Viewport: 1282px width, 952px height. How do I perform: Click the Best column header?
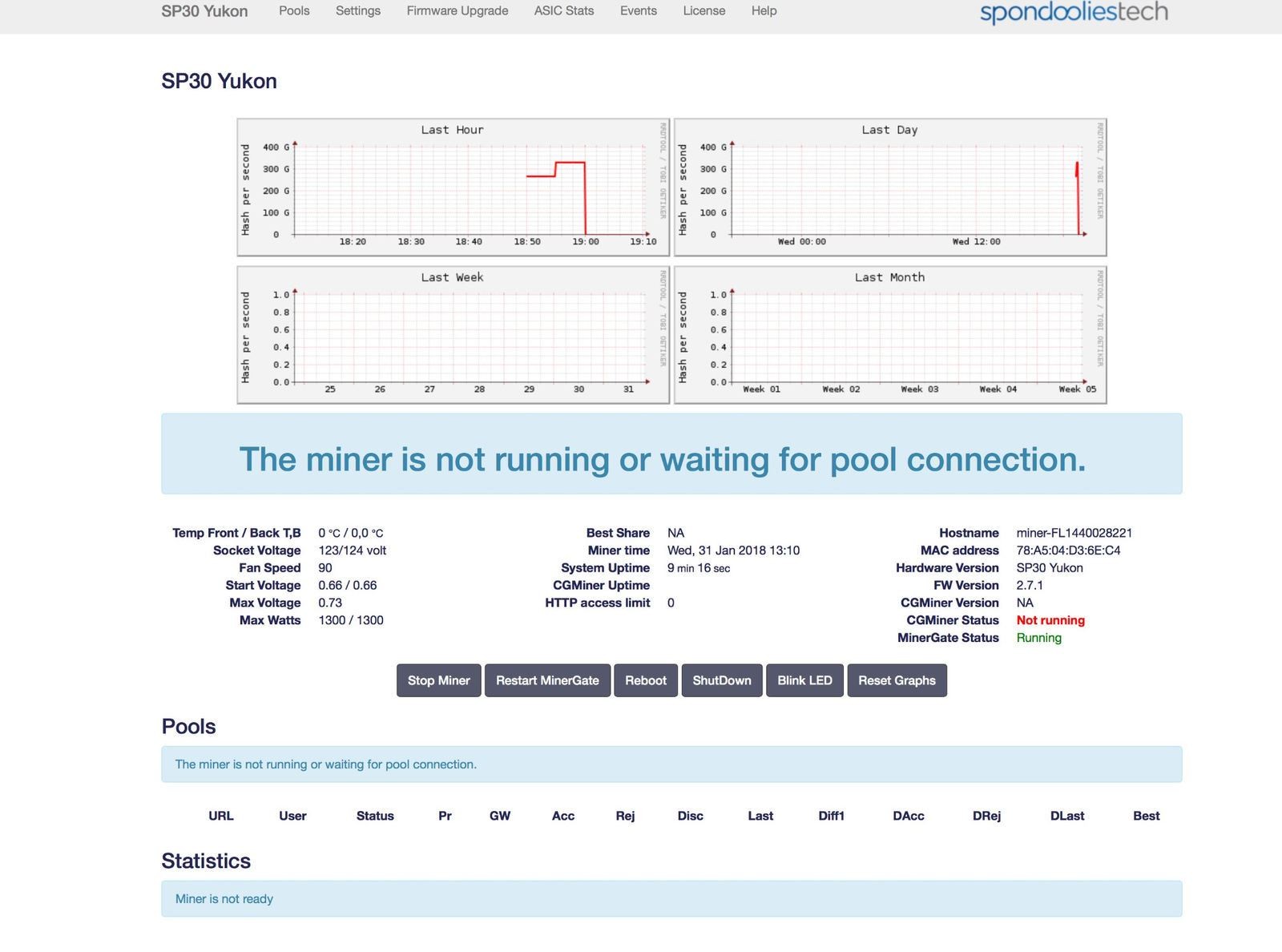pyautogui.click(x=1147, y=816)
